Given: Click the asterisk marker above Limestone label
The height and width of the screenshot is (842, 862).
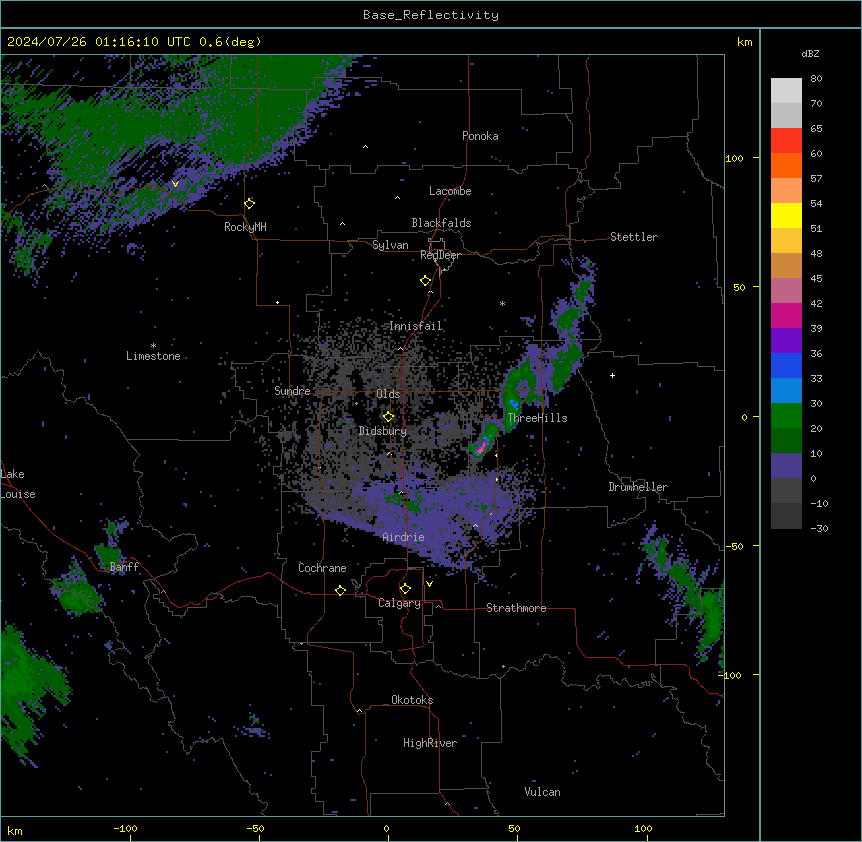Looking at the screenshot, I should (x=153, y=346).
